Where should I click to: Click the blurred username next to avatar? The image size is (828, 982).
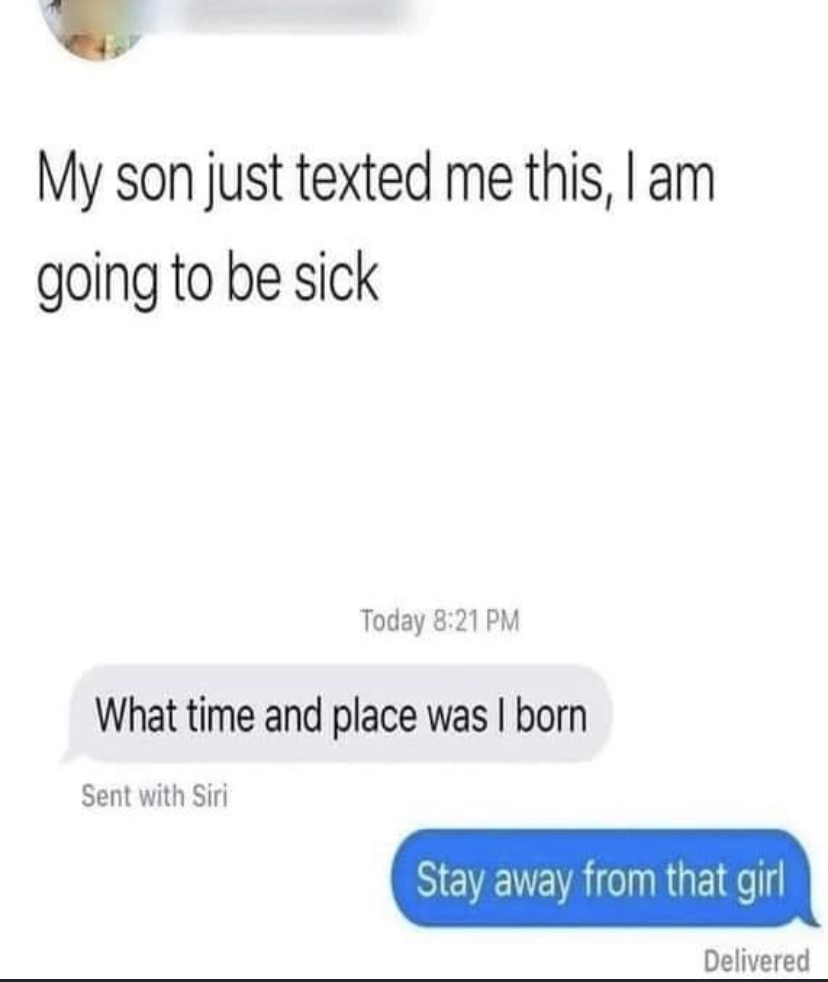click(x=293, y=14)
